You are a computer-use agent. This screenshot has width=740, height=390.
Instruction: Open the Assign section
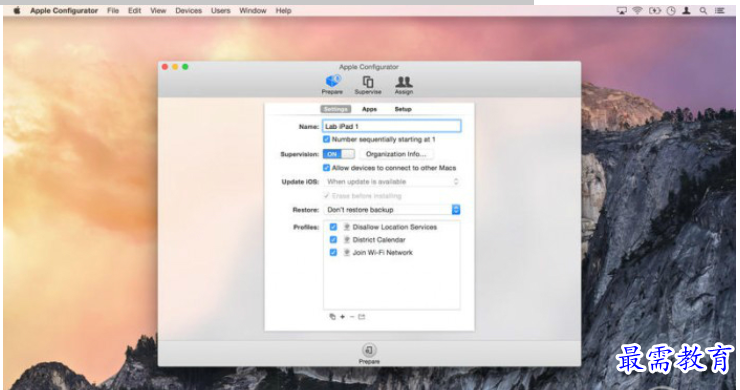pyautogui.click(x=404, y=85)
